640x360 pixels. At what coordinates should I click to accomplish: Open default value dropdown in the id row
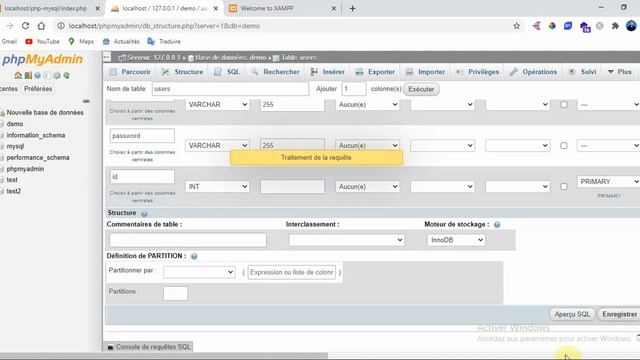pyautogui.click(x=367, y=187)
